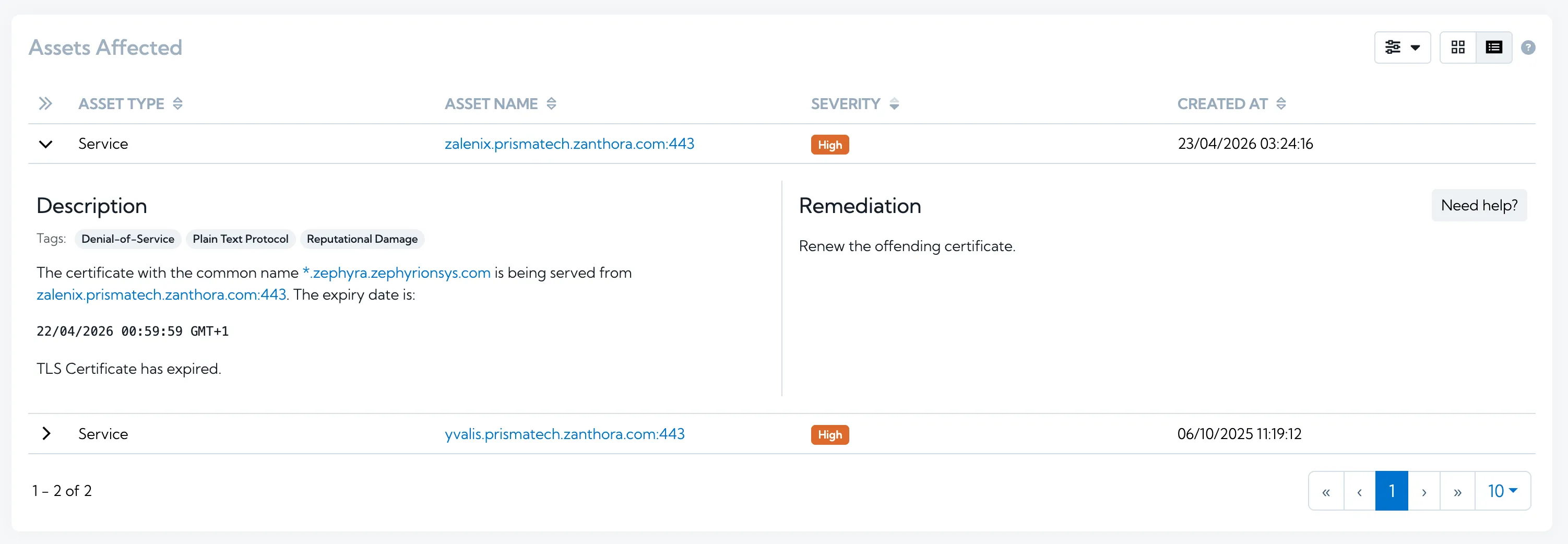Click the help question mark icon
Viewport: 1568px width, 544px height.
(1530, 47)
